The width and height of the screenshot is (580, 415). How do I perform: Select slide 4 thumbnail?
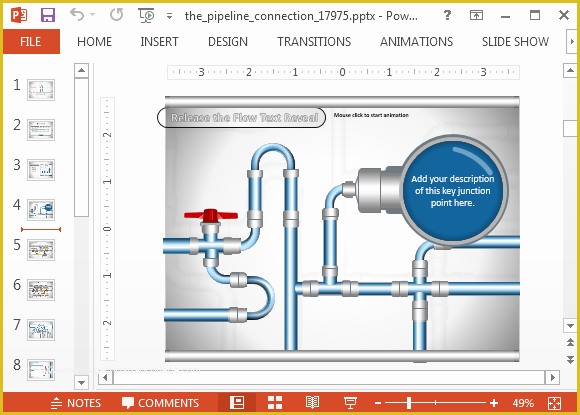pyautogui.click(x=41, y=209)
